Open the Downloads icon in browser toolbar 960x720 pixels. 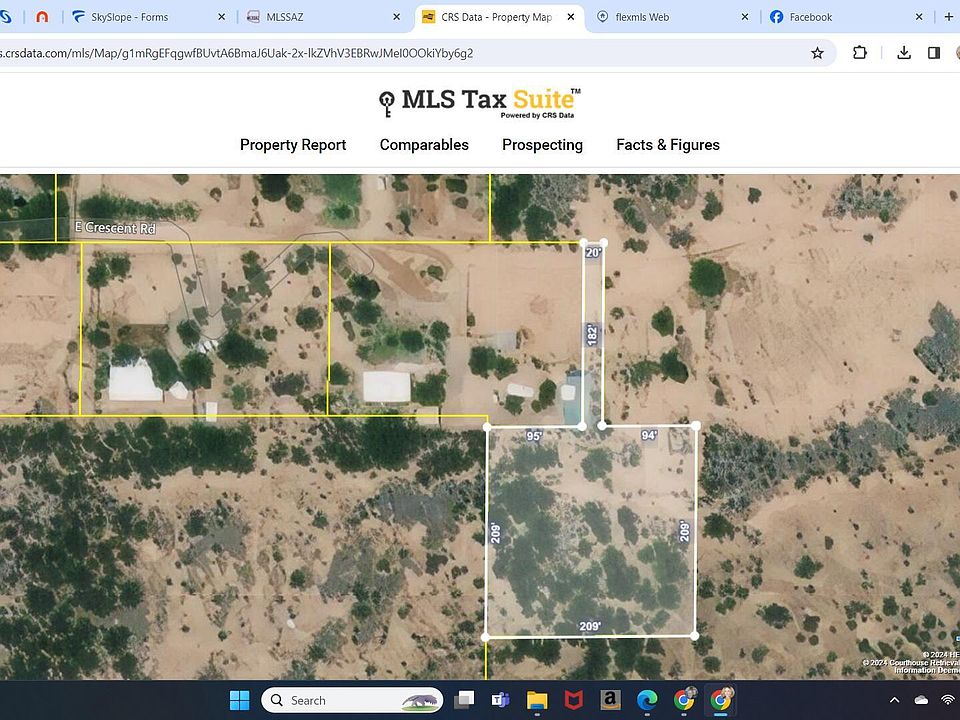coord(904,52)
